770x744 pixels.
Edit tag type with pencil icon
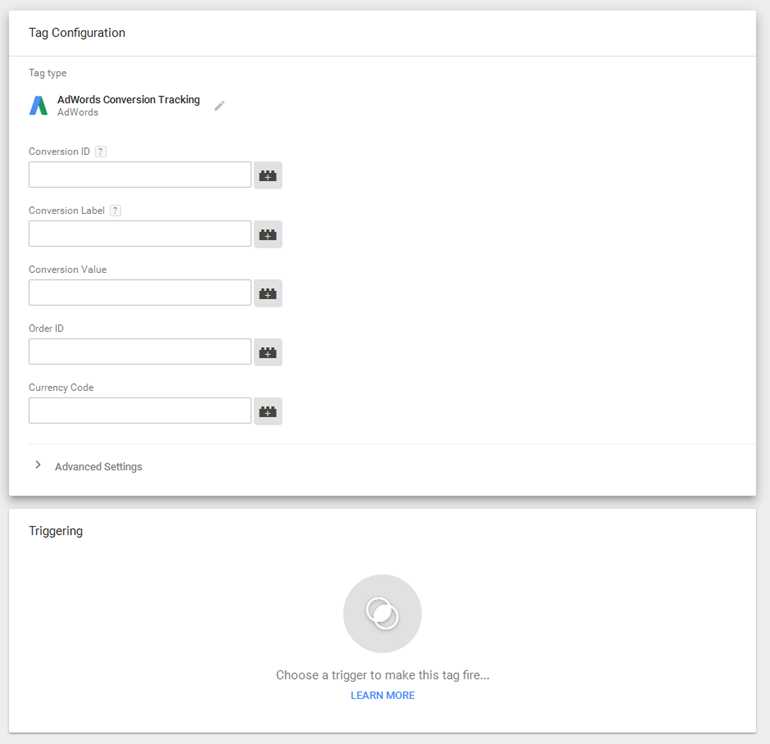220,106
